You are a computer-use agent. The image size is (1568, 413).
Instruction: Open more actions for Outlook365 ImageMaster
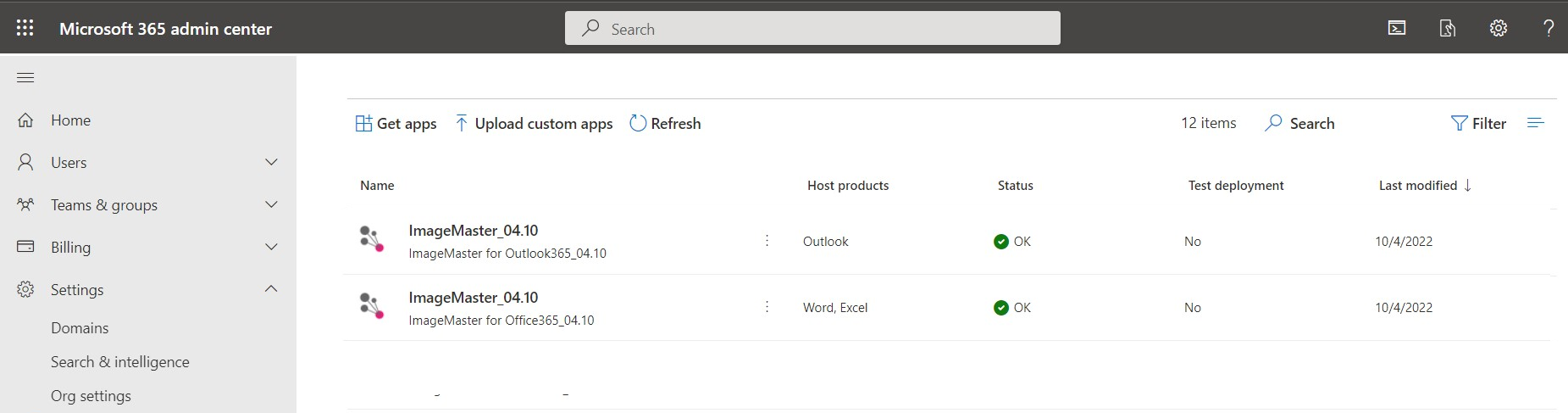click(x=767, y=241)
